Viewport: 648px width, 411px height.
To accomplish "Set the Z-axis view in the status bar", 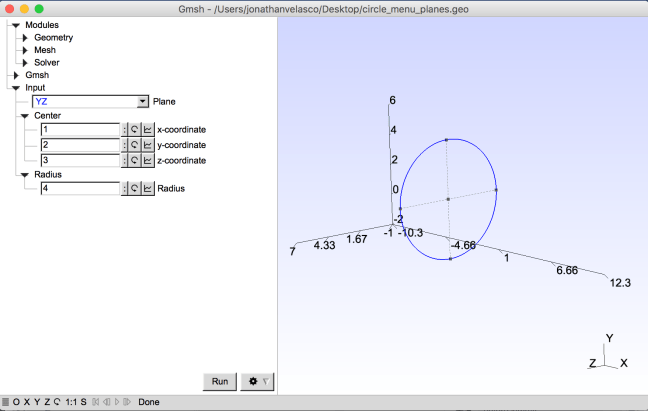I will coord(47,402).
